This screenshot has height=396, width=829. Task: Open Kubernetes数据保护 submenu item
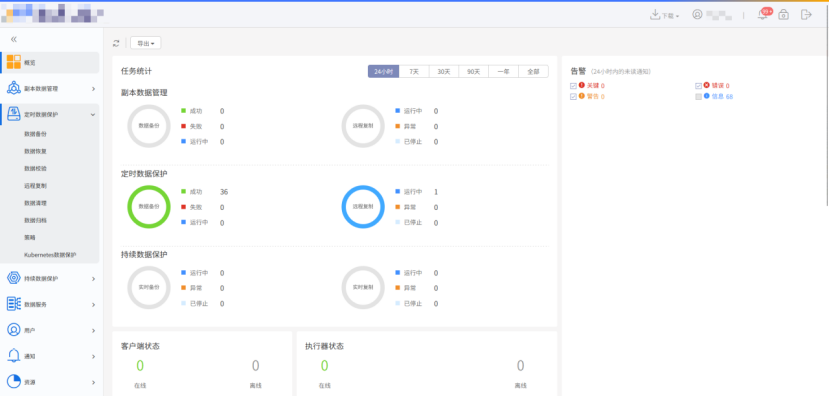click(x=50, y=255)
